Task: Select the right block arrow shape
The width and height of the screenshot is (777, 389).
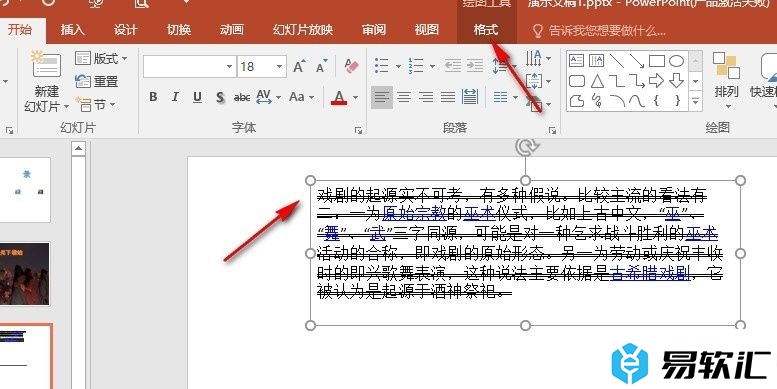Action: tap(657, 80)
